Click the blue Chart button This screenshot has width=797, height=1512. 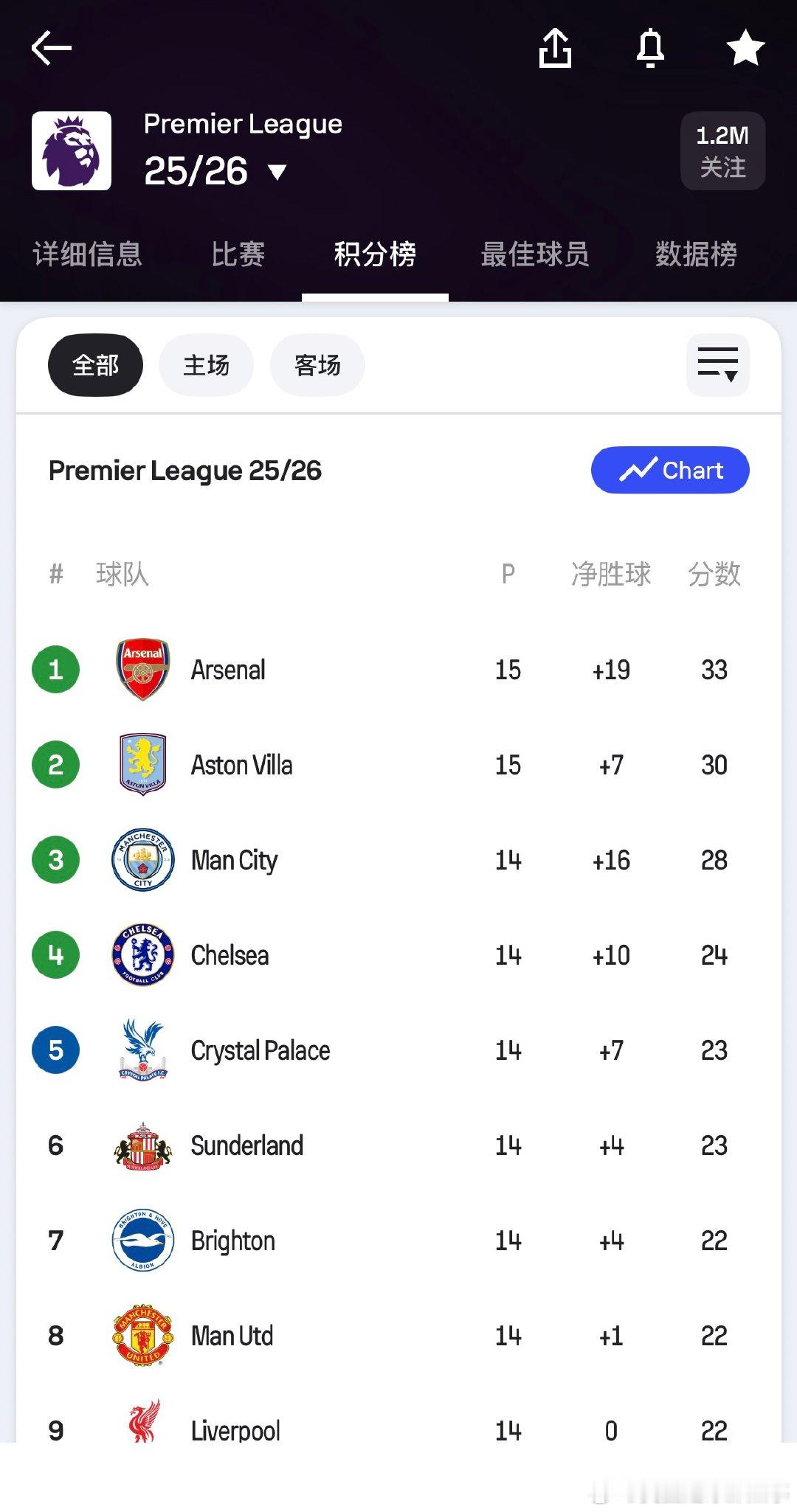pyautogui.click(x=670, y=470)
